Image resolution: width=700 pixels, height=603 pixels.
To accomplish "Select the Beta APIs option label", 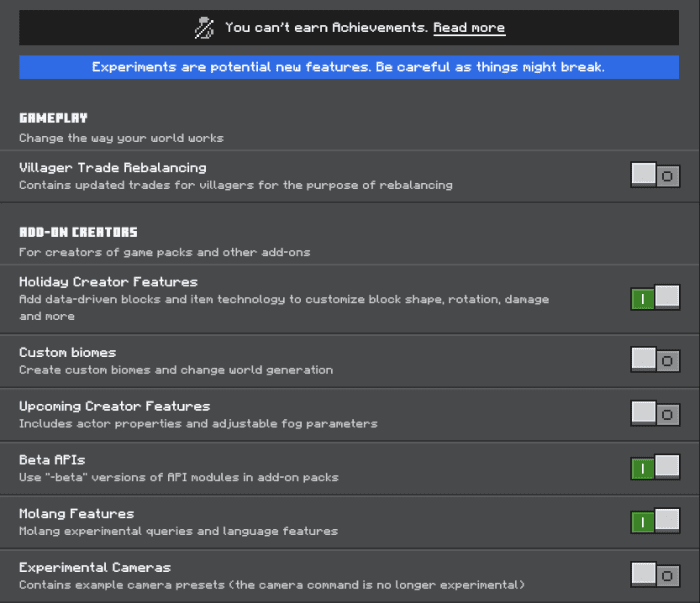I will 52,460.
